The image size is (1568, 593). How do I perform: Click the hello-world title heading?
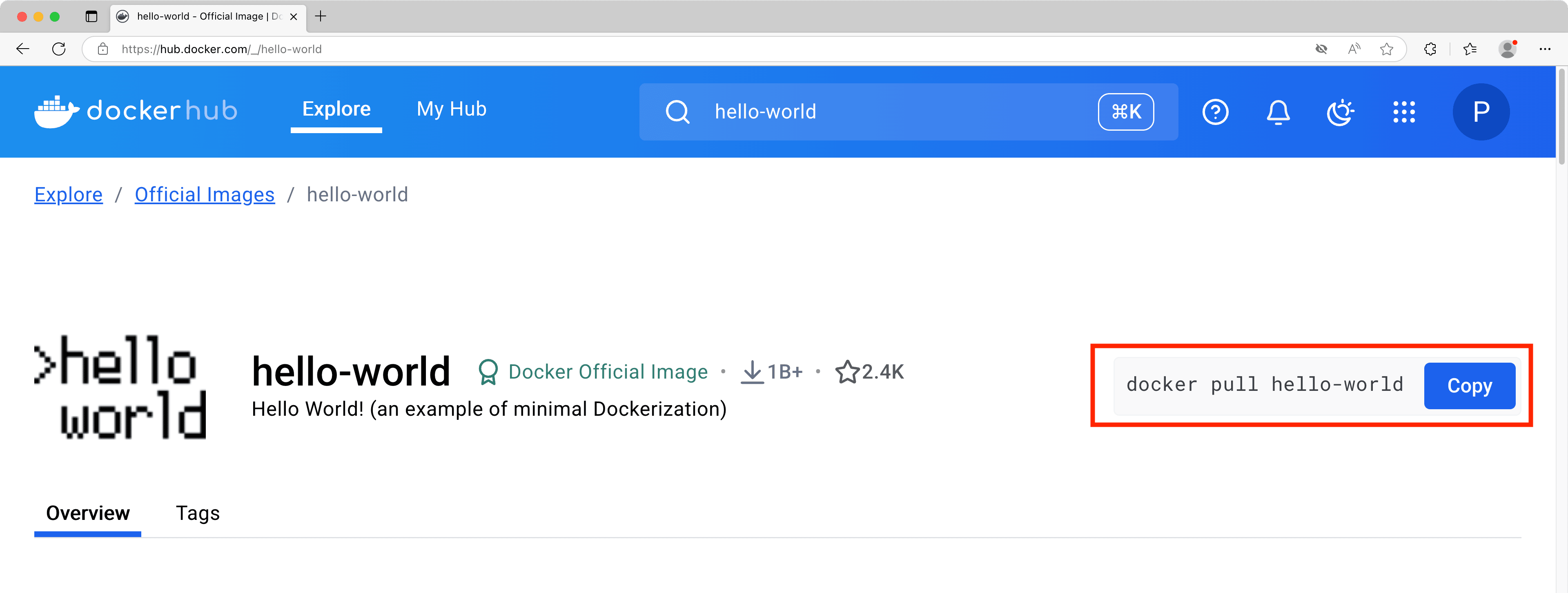(x=351, y=371)
